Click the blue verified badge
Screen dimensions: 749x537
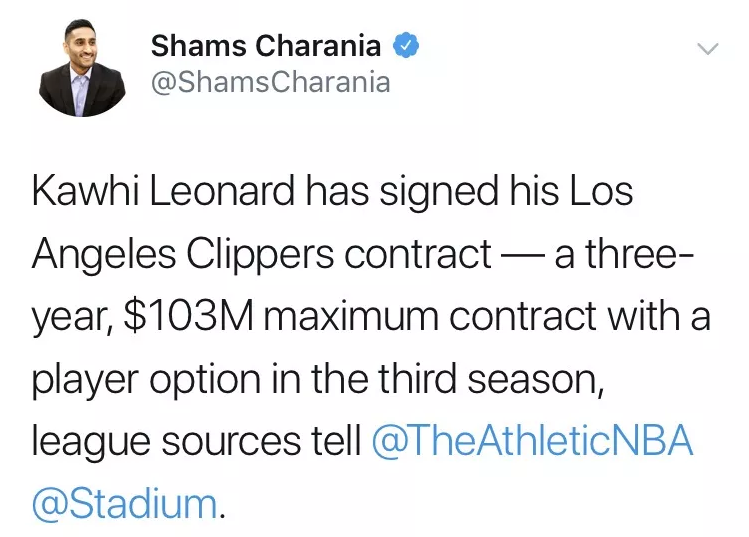pyautogui.click(x=406, y=45)
